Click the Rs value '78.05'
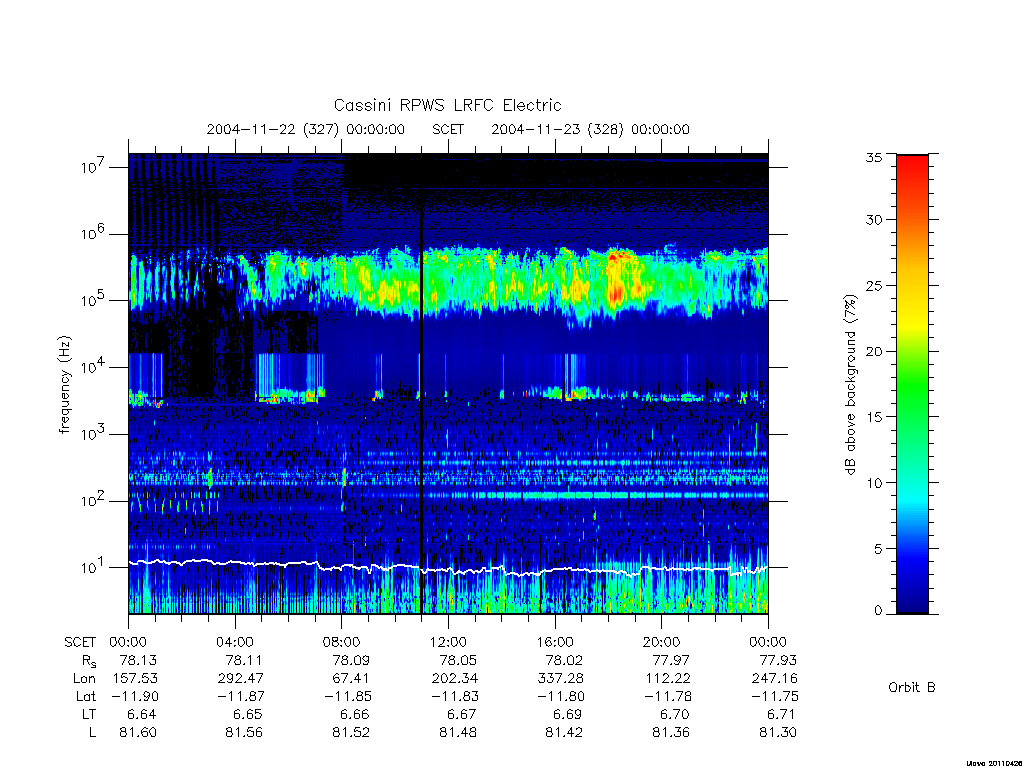This screenshot has height=768, width=1024. point(457,660)
